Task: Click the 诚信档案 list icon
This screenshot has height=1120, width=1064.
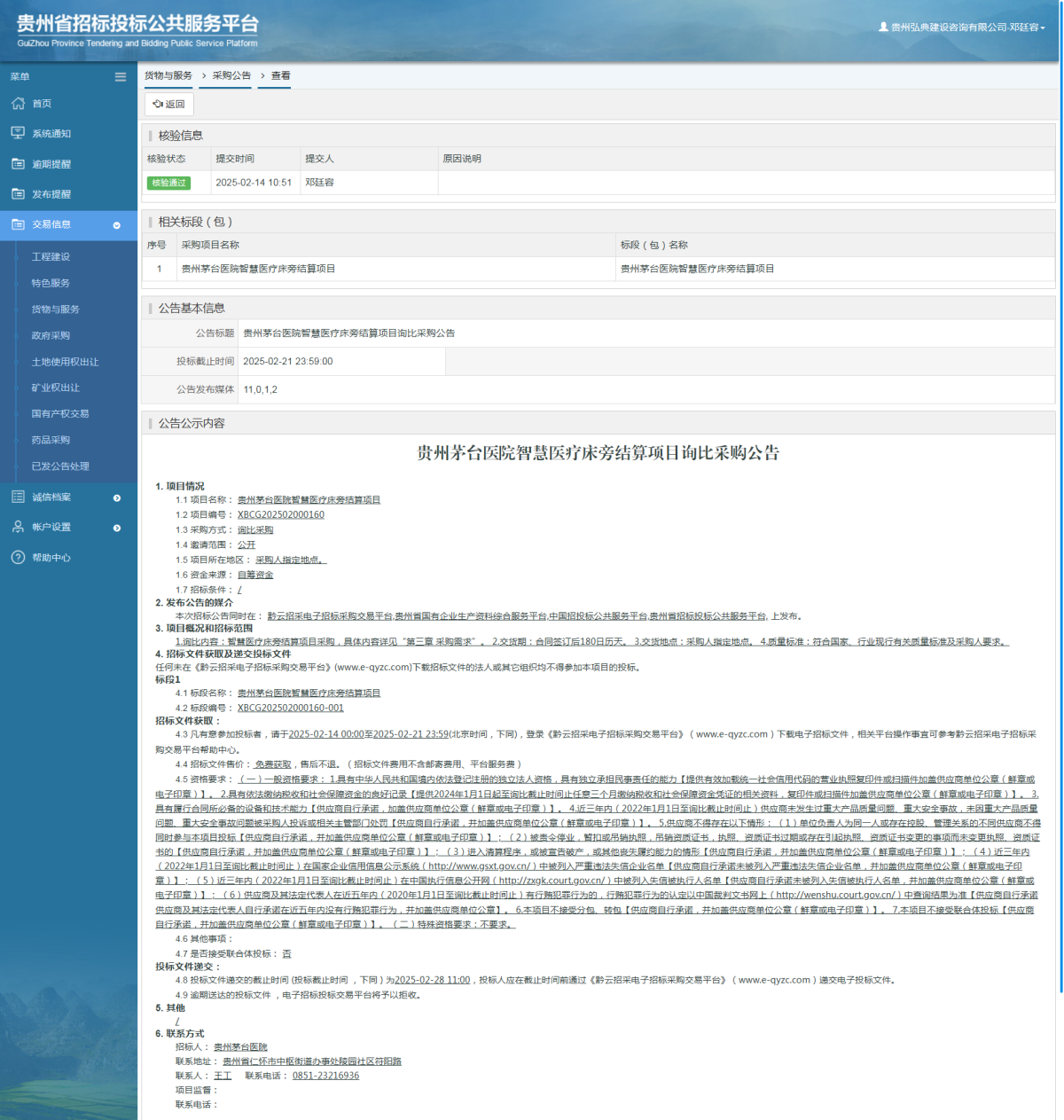Action: [x=18, y=497]
